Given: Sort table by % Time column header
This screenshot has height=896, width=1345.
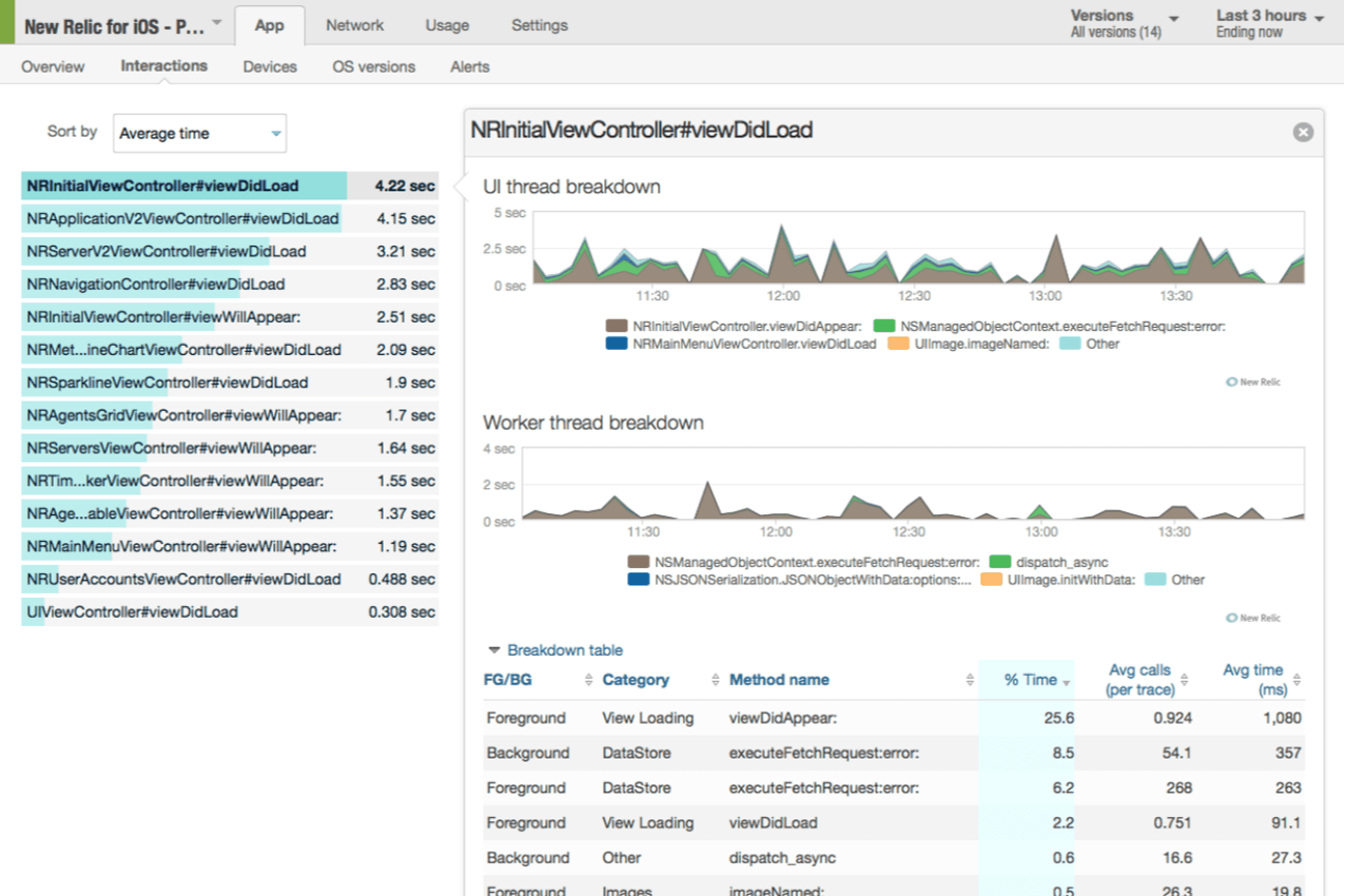Looking at the screenshot, I should click(1030, 680).
